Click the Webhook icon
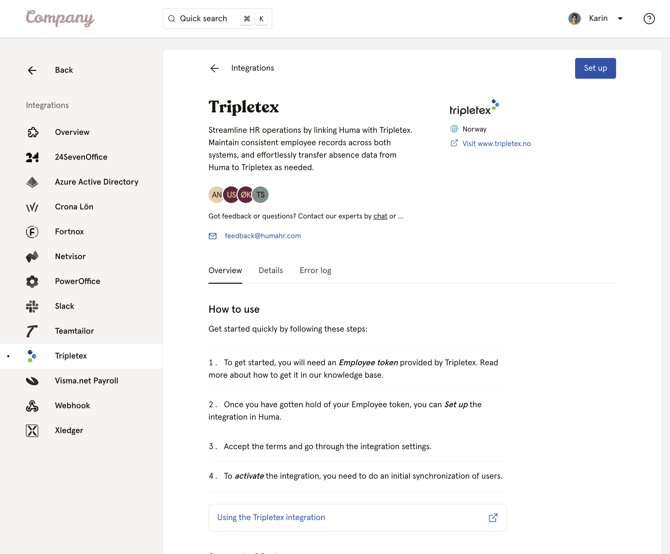 coord(32,406)
